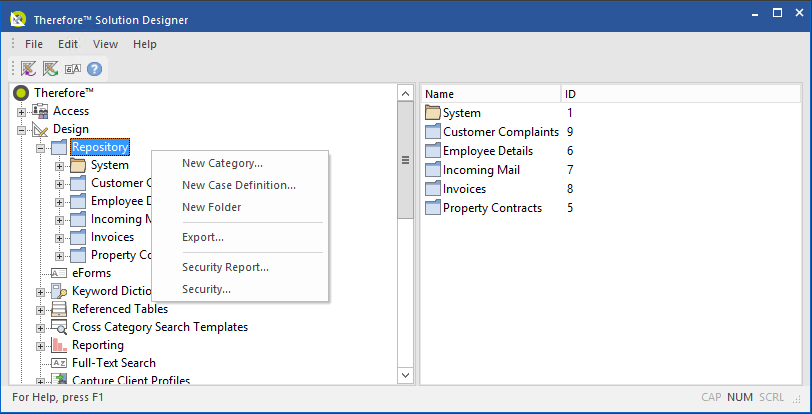Click the Therefore app icon in title bar
Screen dimensions: 812x414
click(18, 20)
